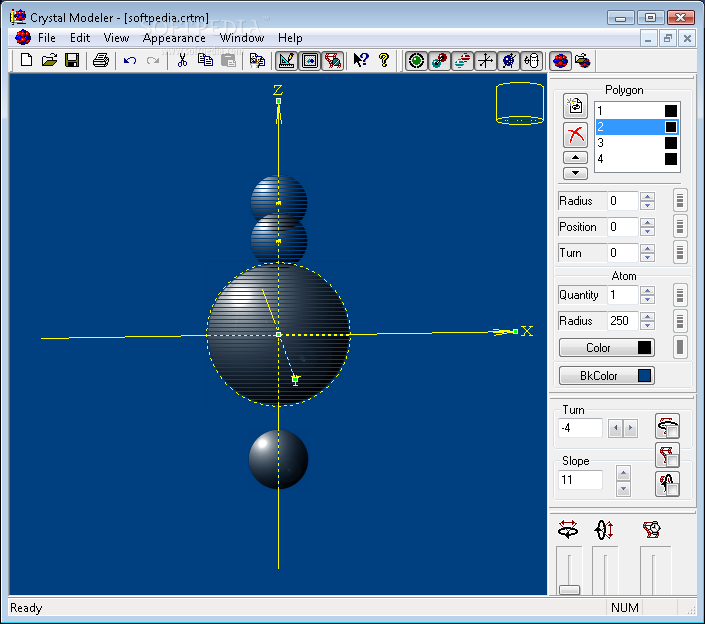Viewport: 705px width, 624px height.
Task: Click the vertical rotation animation button
Action: pos(668,484)
